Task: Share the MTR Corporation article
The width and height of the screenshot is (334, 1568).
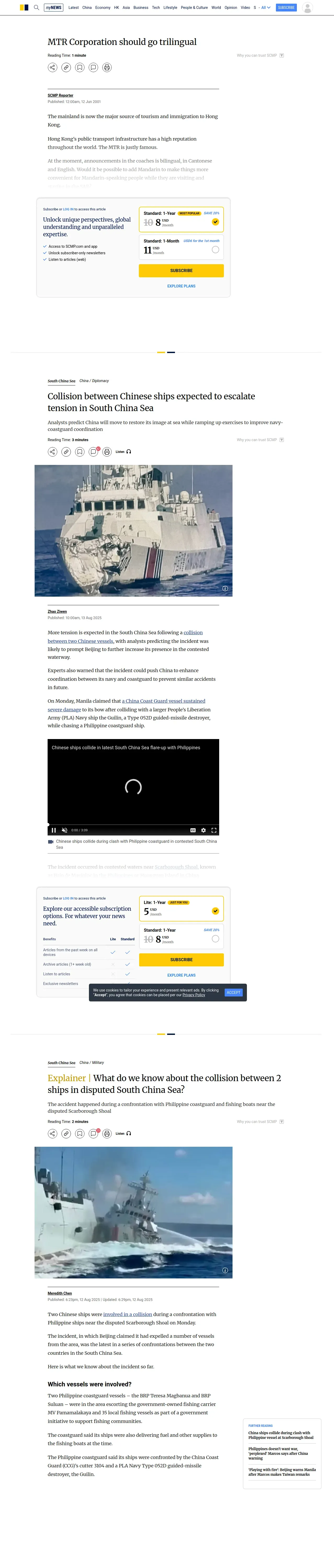Action: [52, 68]
